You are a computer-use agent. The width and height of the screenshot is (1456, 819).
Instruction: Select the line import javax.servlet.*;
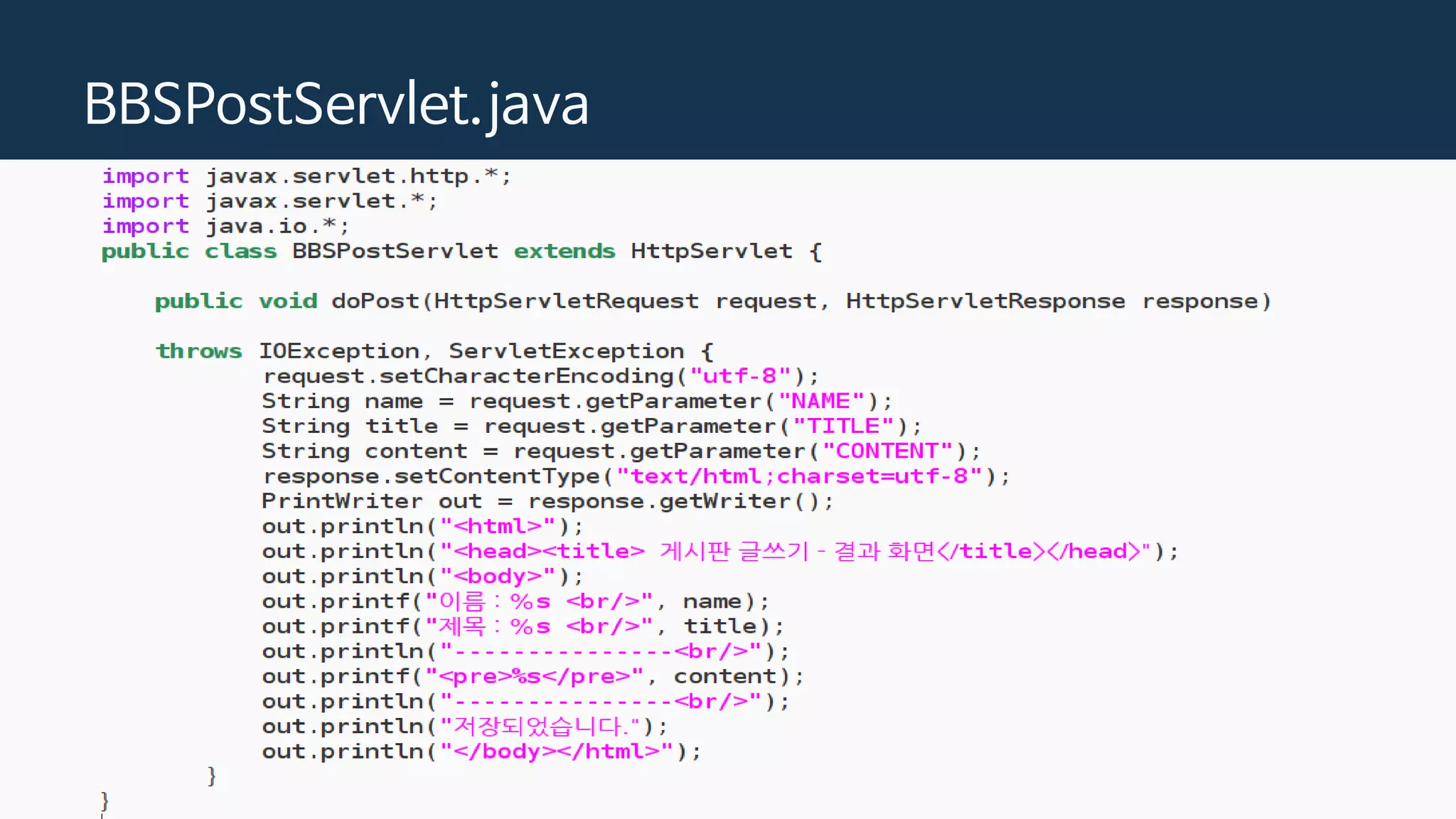(269, 201)
